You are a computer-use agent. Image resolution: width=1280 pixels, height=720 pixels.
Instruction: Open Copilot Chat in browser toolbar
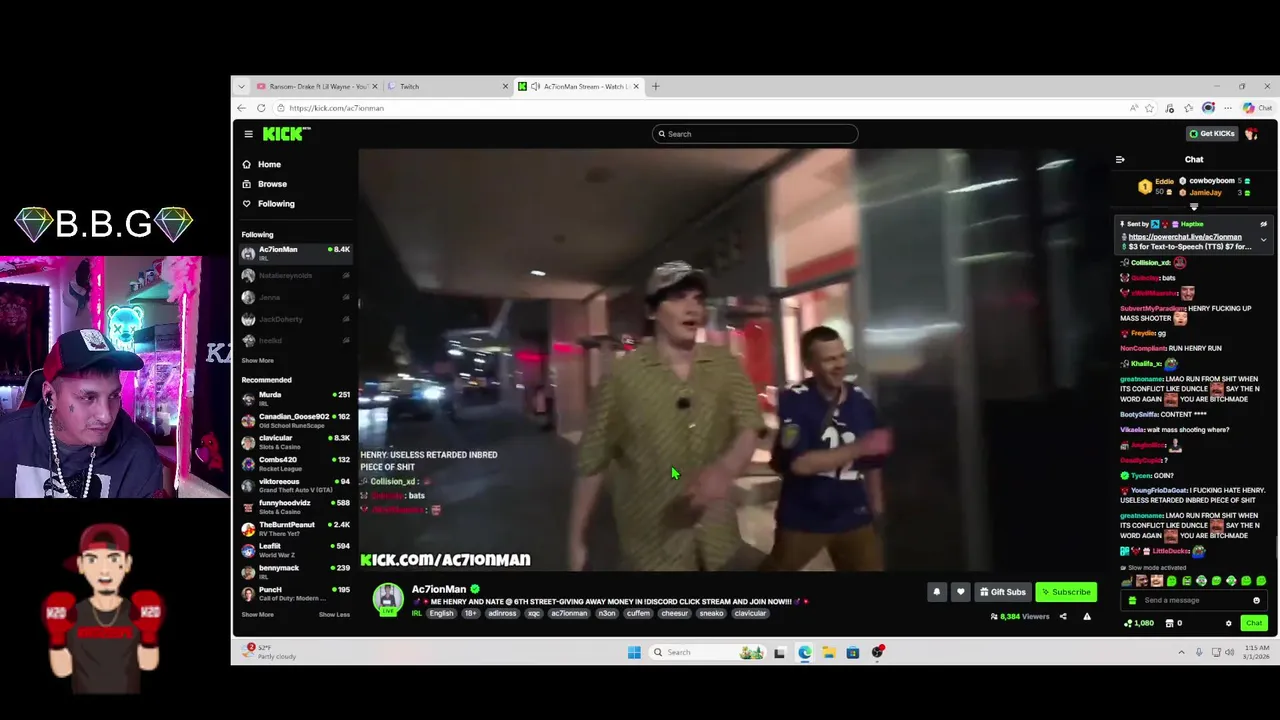(1258, 108)
